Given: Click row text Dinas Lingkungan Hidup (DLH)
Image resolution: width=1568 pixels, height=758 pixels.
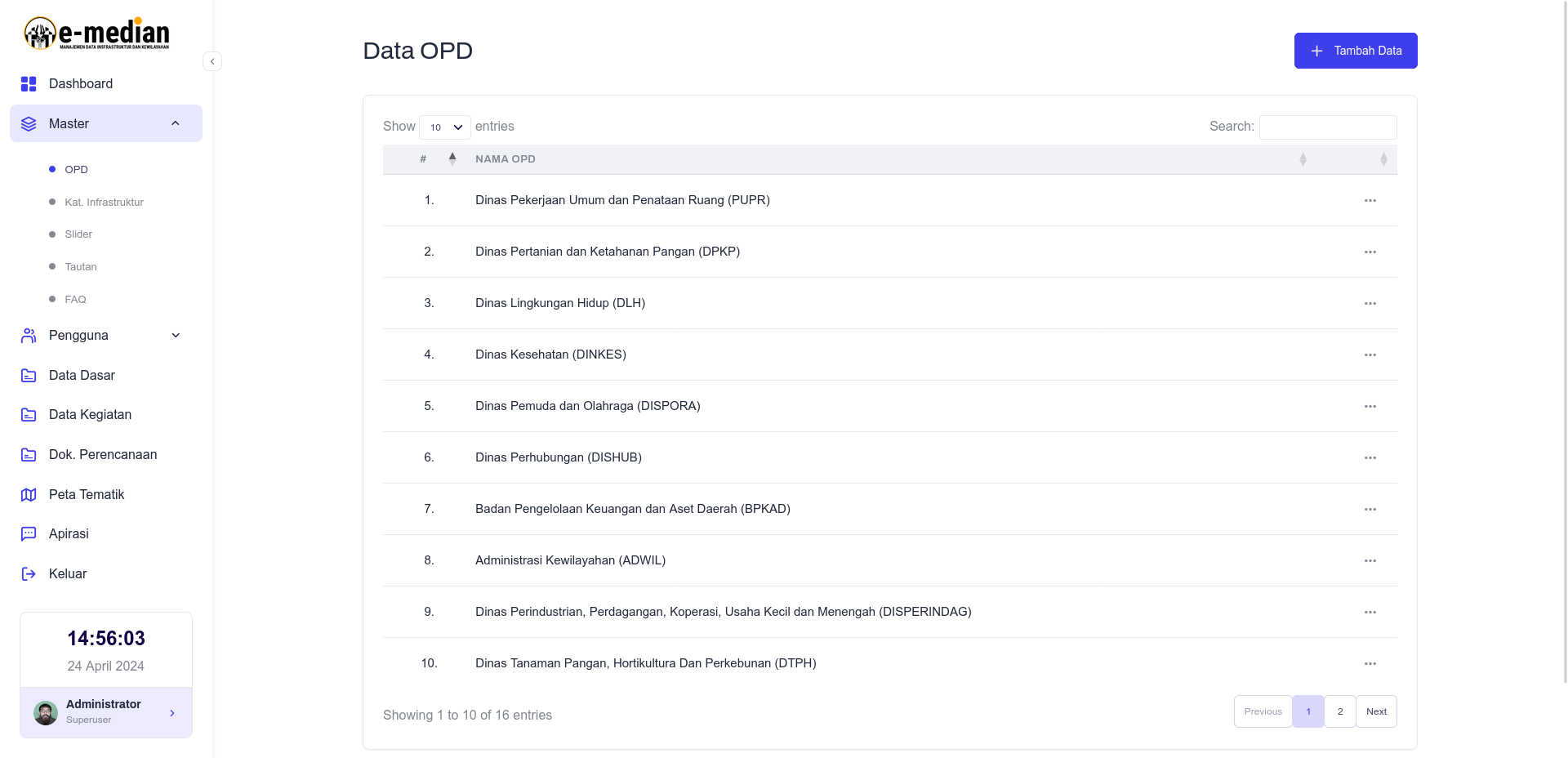Looking at the screenshot, I should click(560, 303).
